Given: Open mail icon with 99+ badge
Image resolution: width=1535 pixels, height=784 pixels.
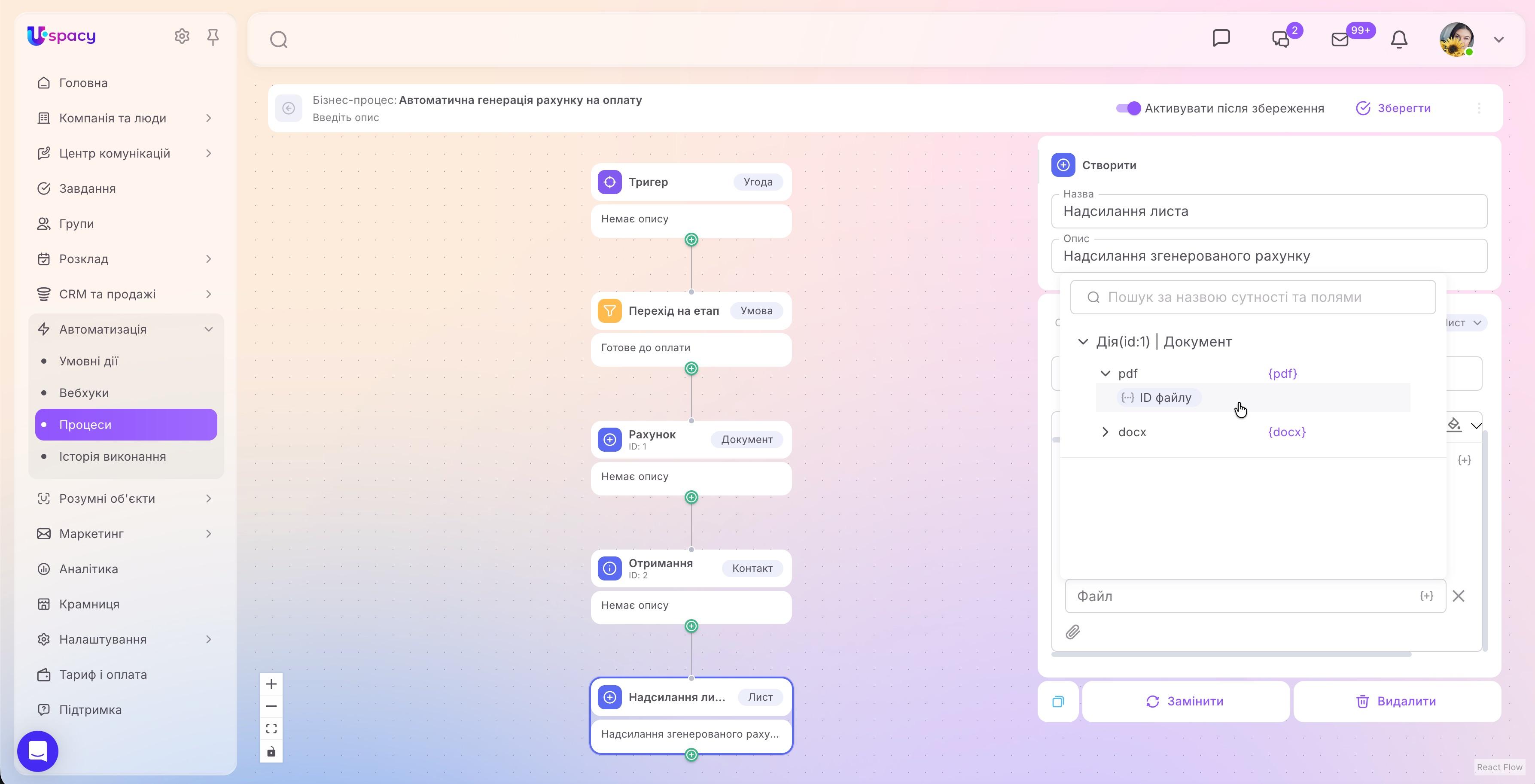Looking at the screenshot, I should pos(1340,40).
